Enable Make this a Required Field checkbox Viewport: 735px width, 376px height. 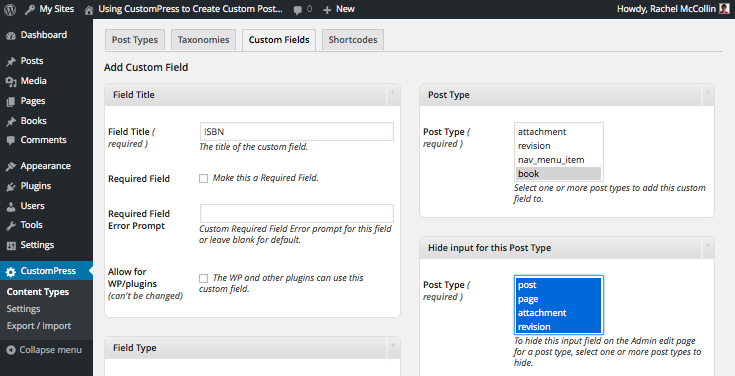point(203,179)
